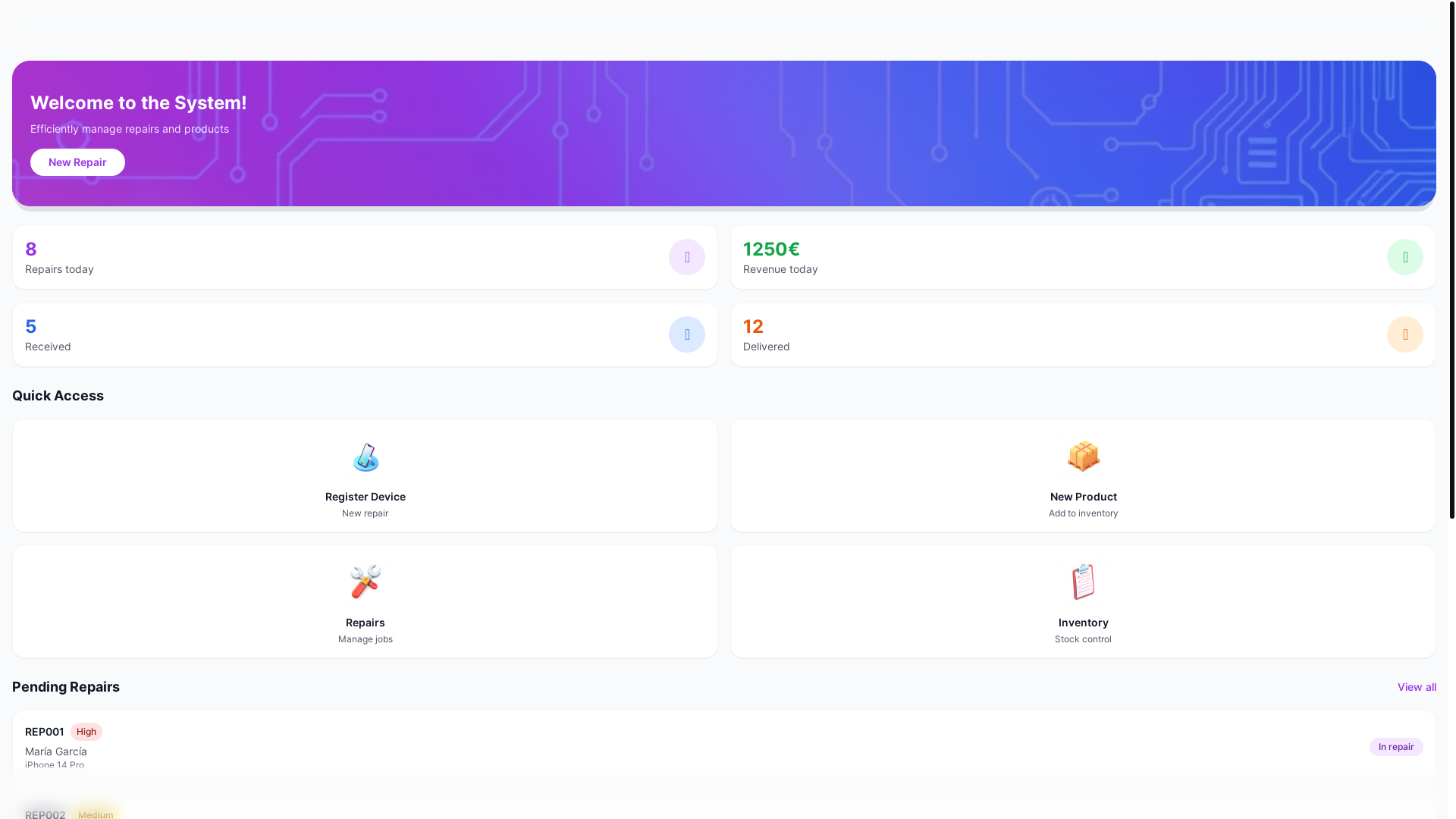Click the 12 Delivered value

click(x=753, y=326)
